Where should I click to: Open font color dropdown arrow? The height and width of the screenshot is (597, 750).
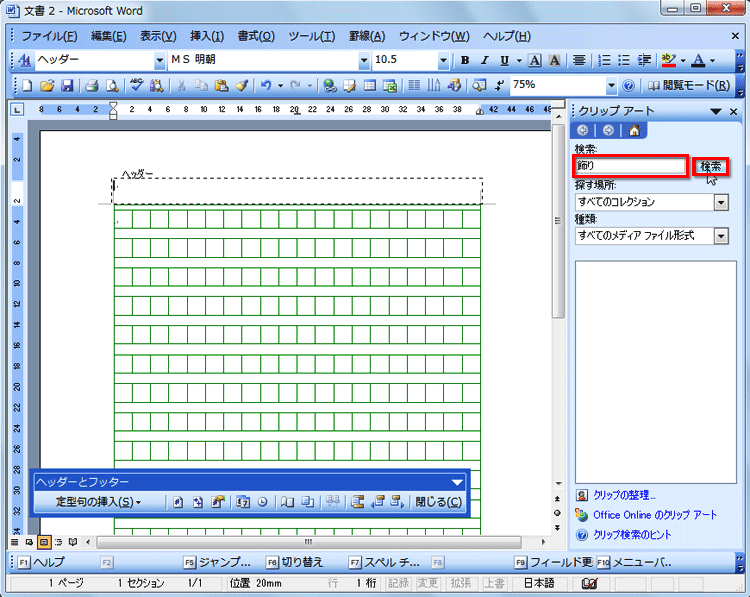click(x=712, y=60)
